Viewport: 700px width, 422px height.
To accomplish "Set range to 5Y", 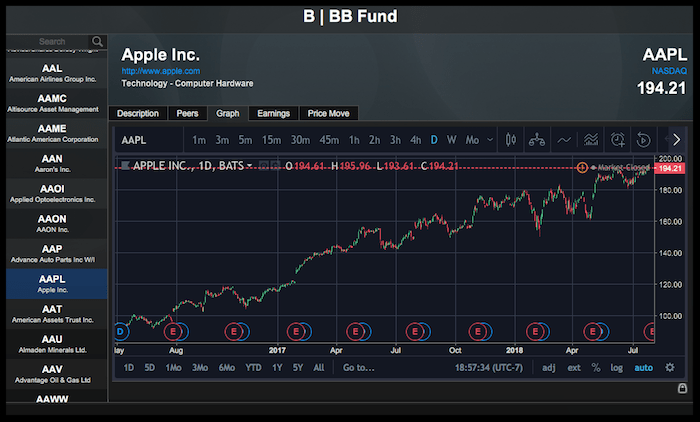I will 298,368.
